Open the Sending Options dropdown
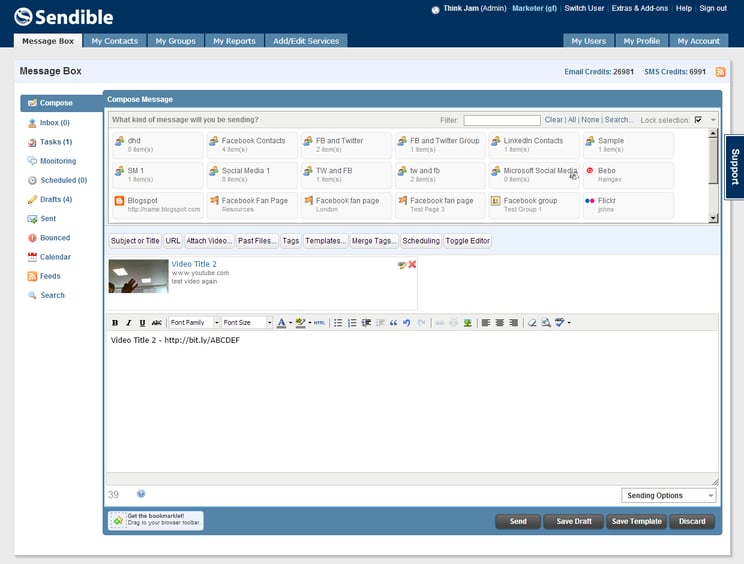 point(669,495)
